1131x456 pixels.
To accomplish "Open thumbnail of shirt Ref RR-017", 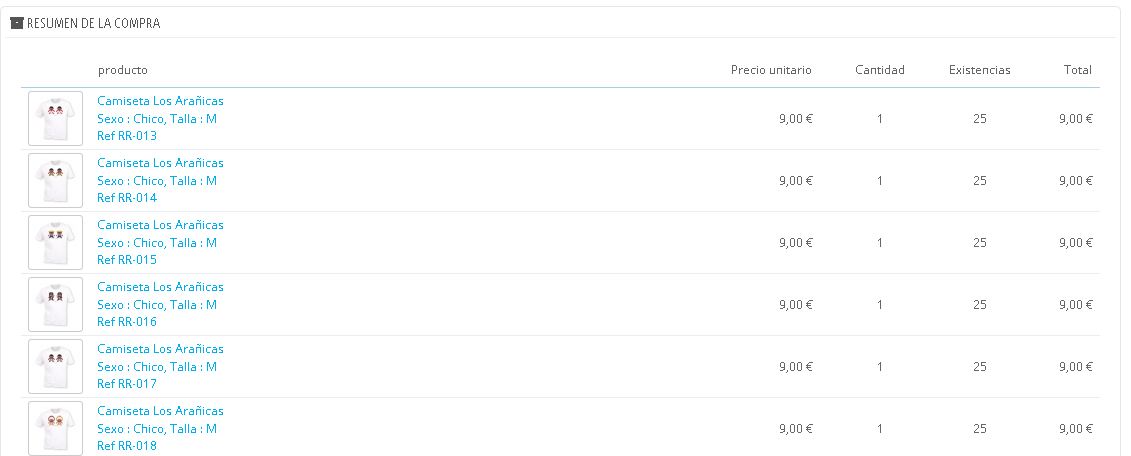I will coord(55,366).
